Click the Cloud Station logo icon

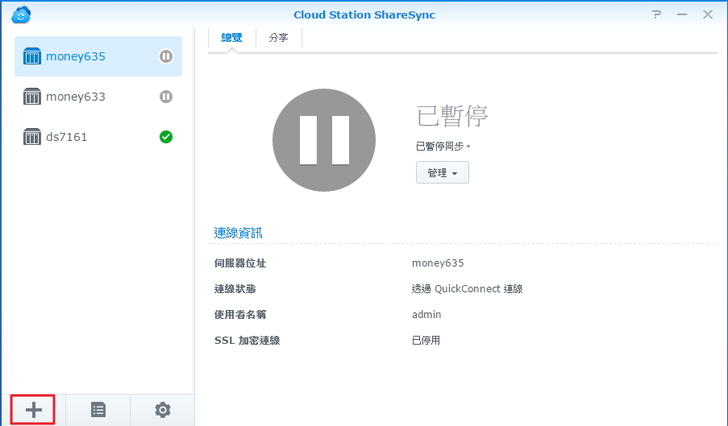pos(21,14)
